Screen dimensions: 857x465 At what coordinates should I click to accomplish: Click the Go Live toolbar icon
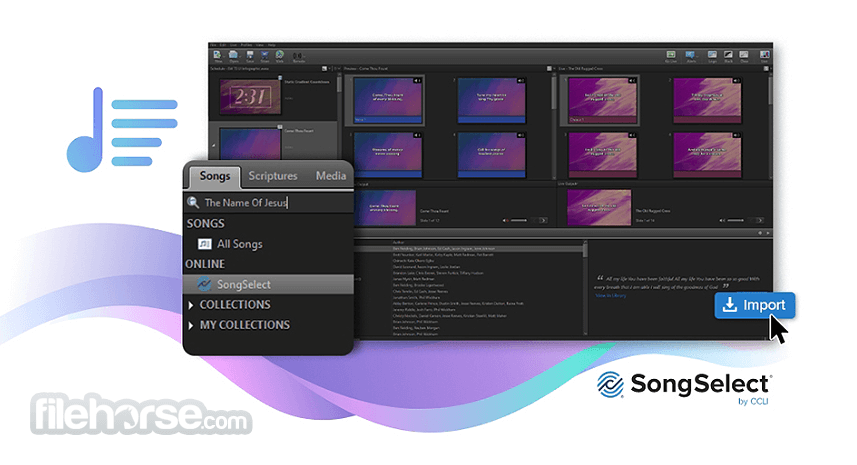(x=671, y=55)
